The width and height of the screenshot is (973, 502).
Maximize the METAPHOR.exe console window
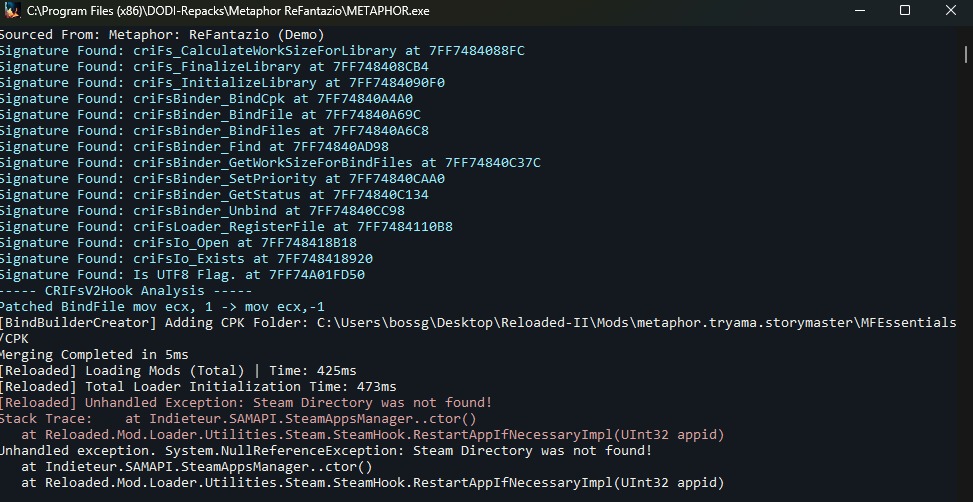pos(905,11)
